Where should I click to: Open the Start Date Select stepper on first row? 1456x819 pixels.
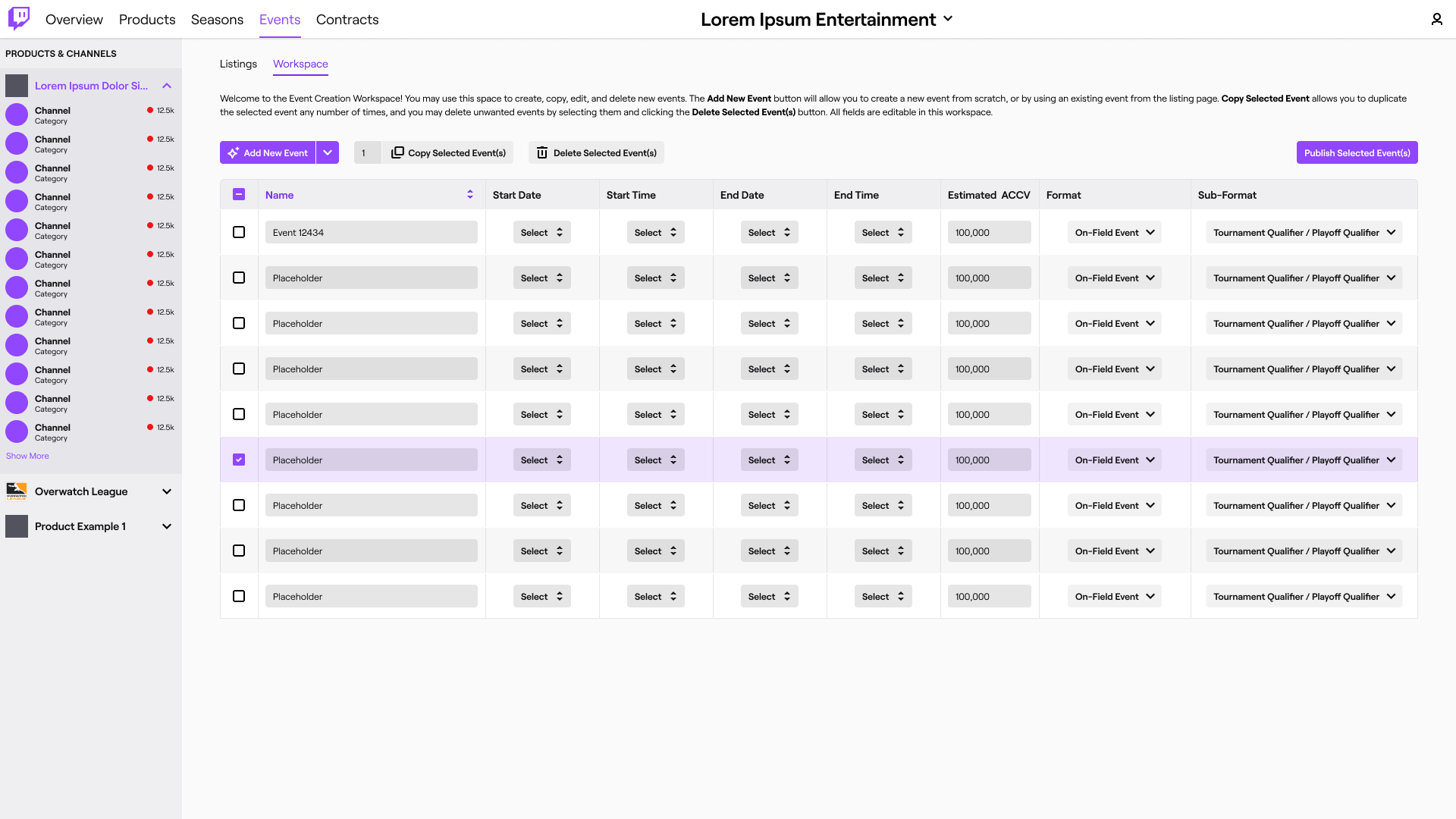[x=541, y=232]
